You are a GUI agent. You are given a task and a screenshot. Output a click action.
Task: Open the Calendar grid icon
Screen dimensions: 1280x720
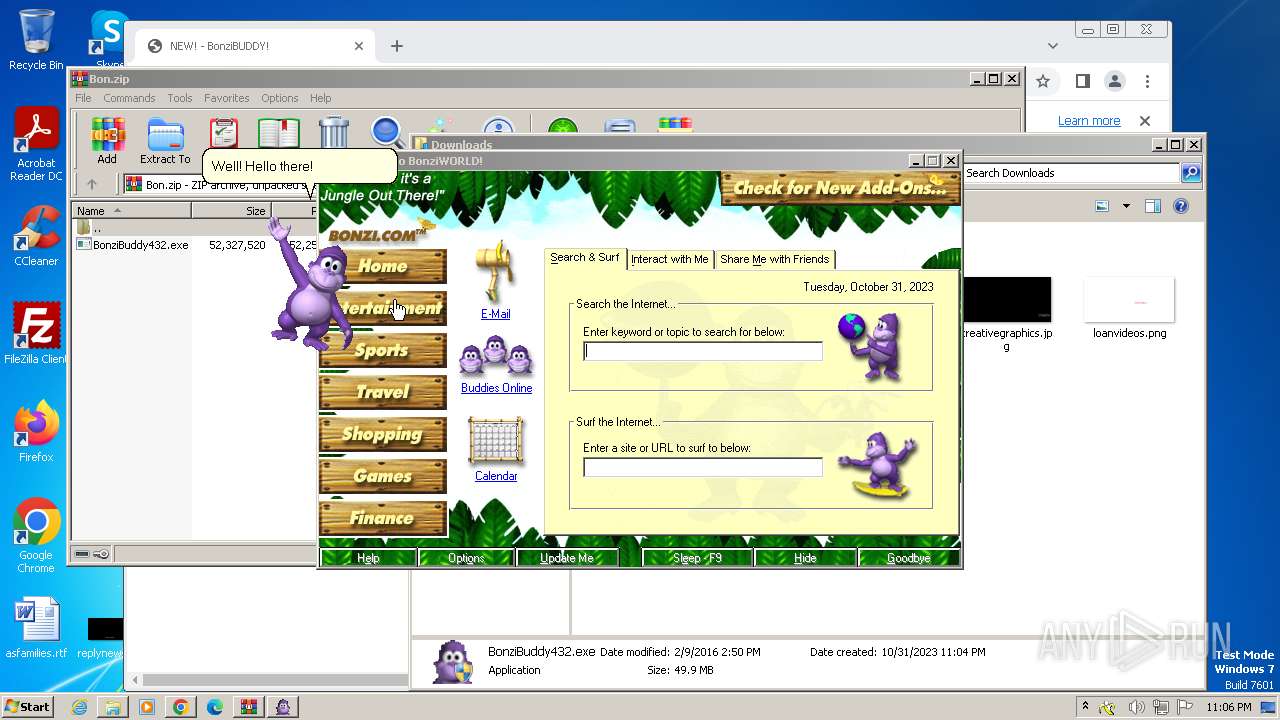496,442
